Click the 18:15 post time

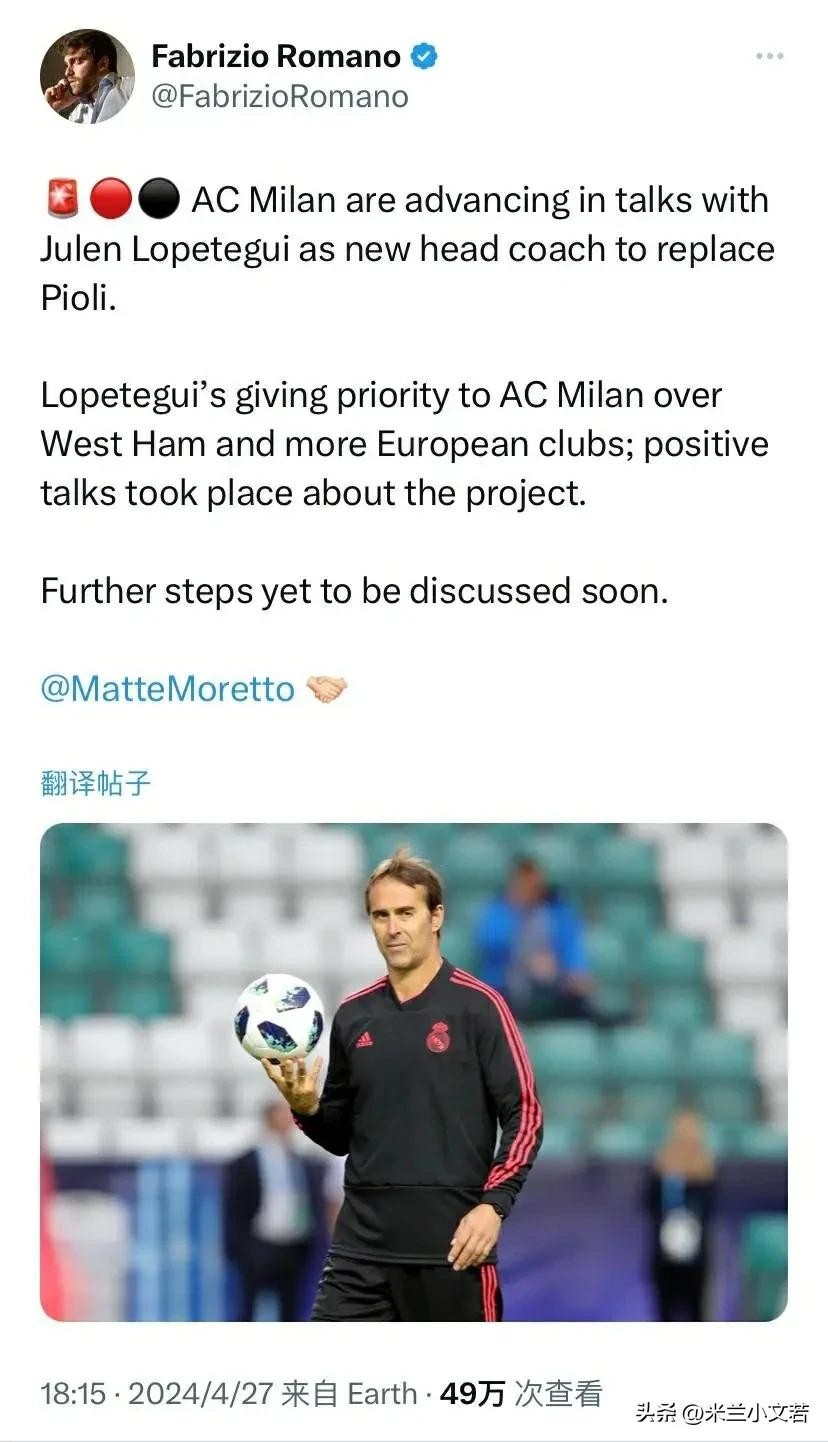click(72, 1393)
